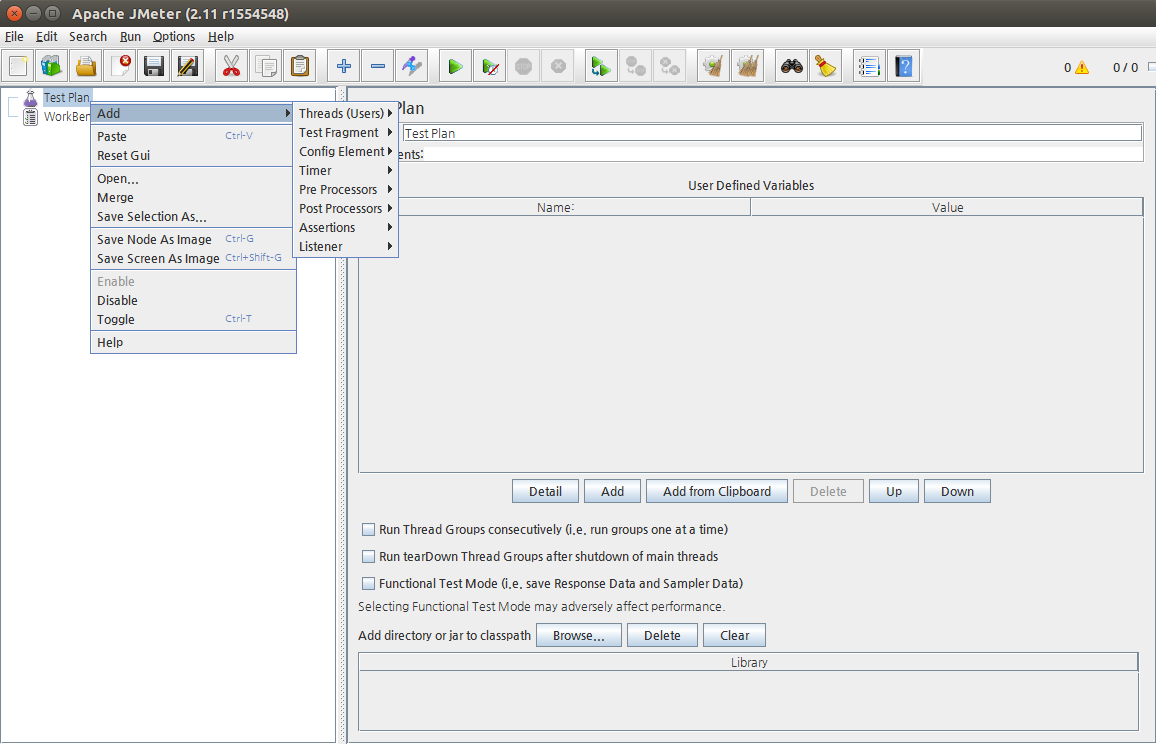Click the Clear broom icon
Screen dimensions: 1156x744
[714, 66]
